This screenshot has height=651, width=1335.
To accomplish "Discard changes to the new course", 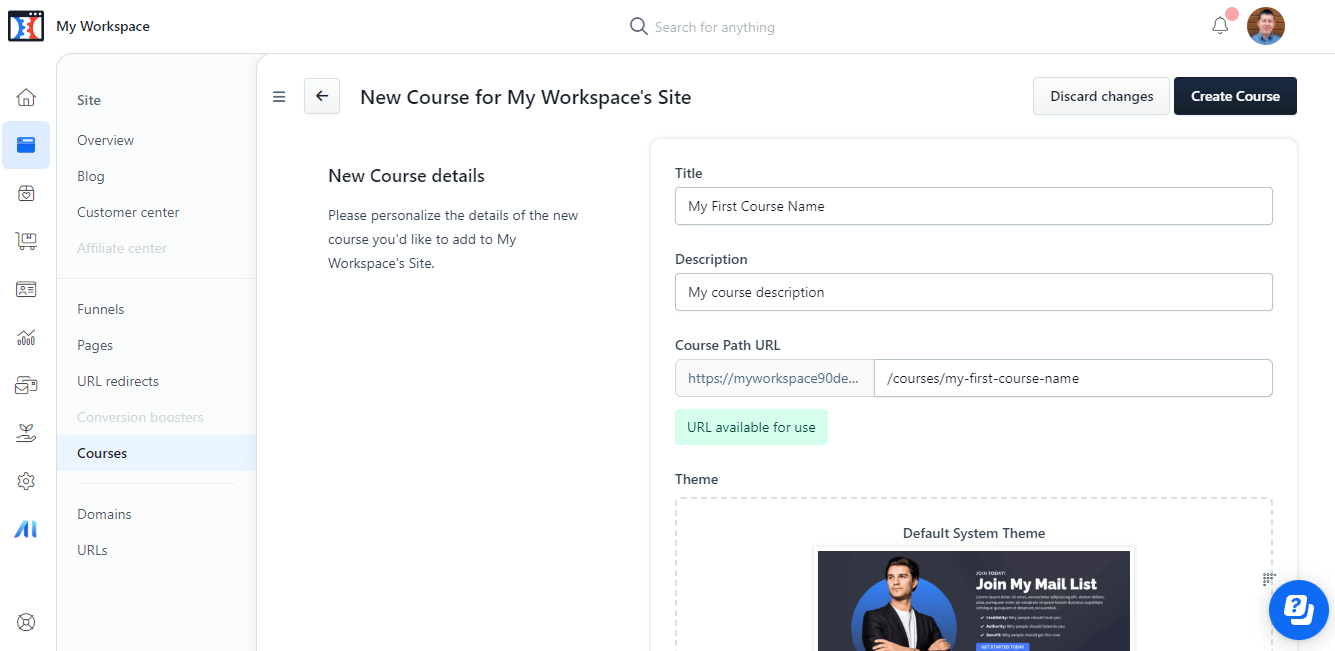I will click(1101, 95).
